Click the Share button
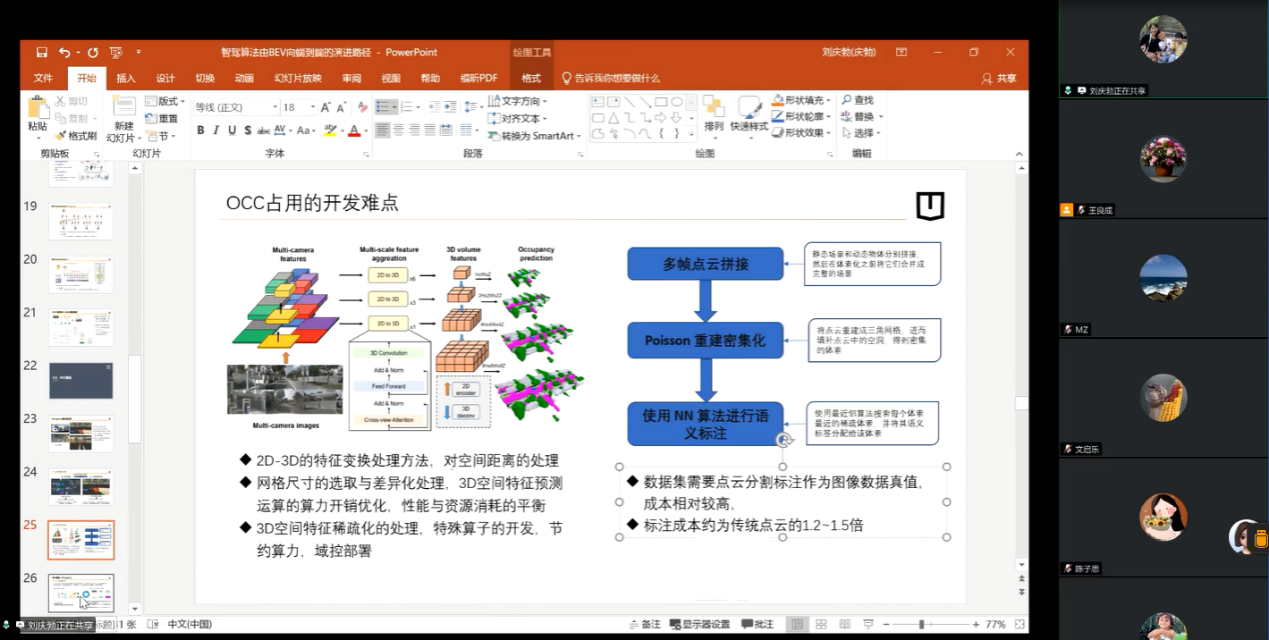The width and height of the screenshot is (1269, 640). pos(999,78)
